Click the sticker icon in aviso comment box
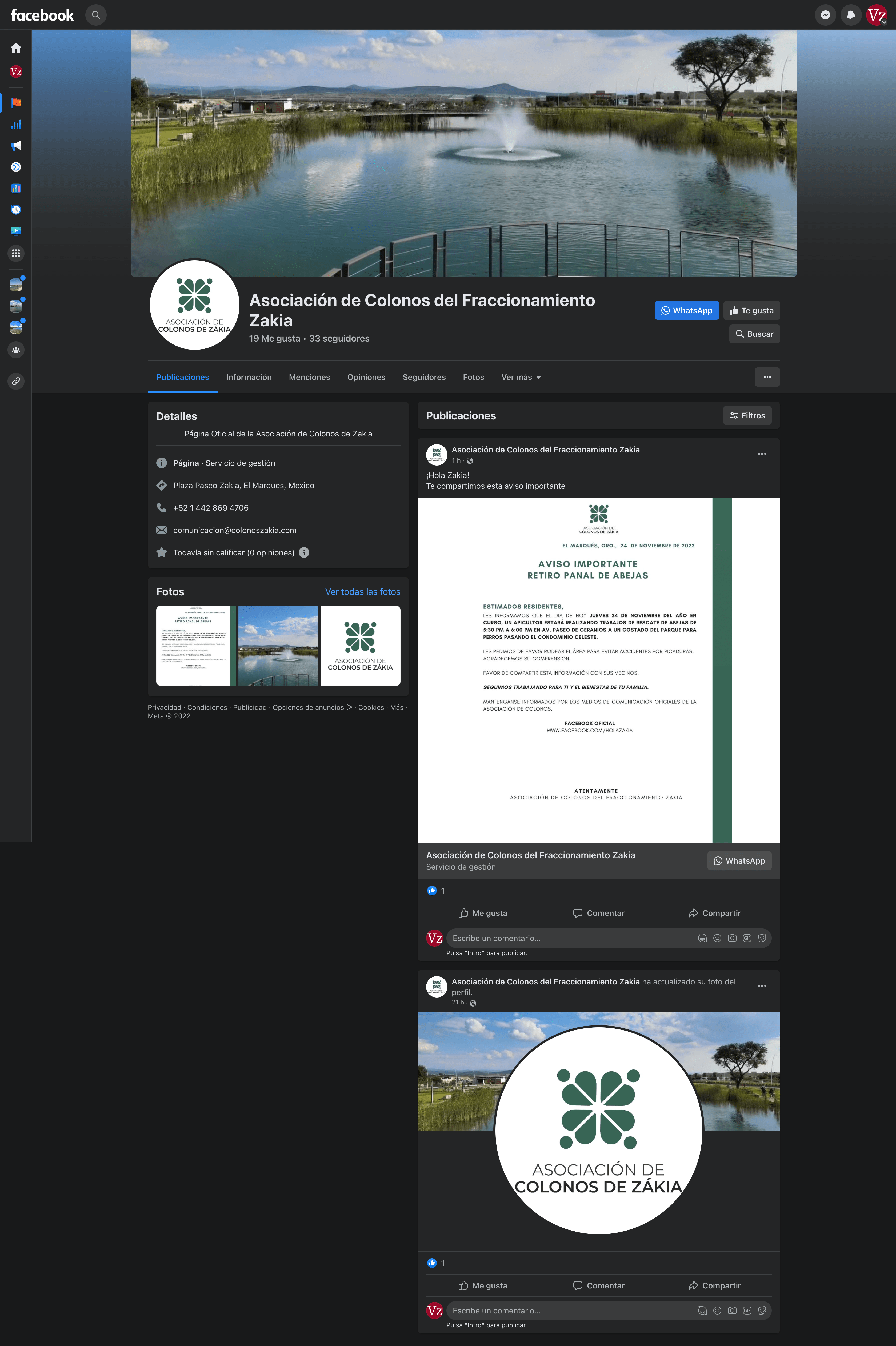Screen dimensions: 896x1346 coord(762,938)
